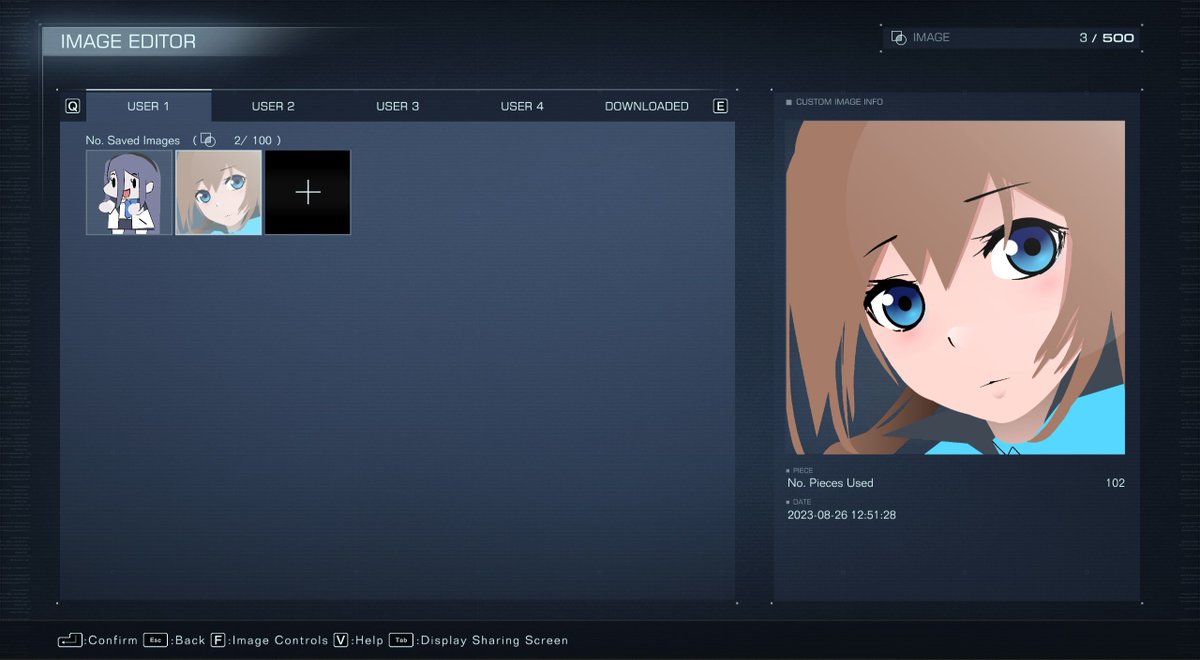1200x660 pixels.
Task: Open Help from the footer
Action: [x=369, y=640]
